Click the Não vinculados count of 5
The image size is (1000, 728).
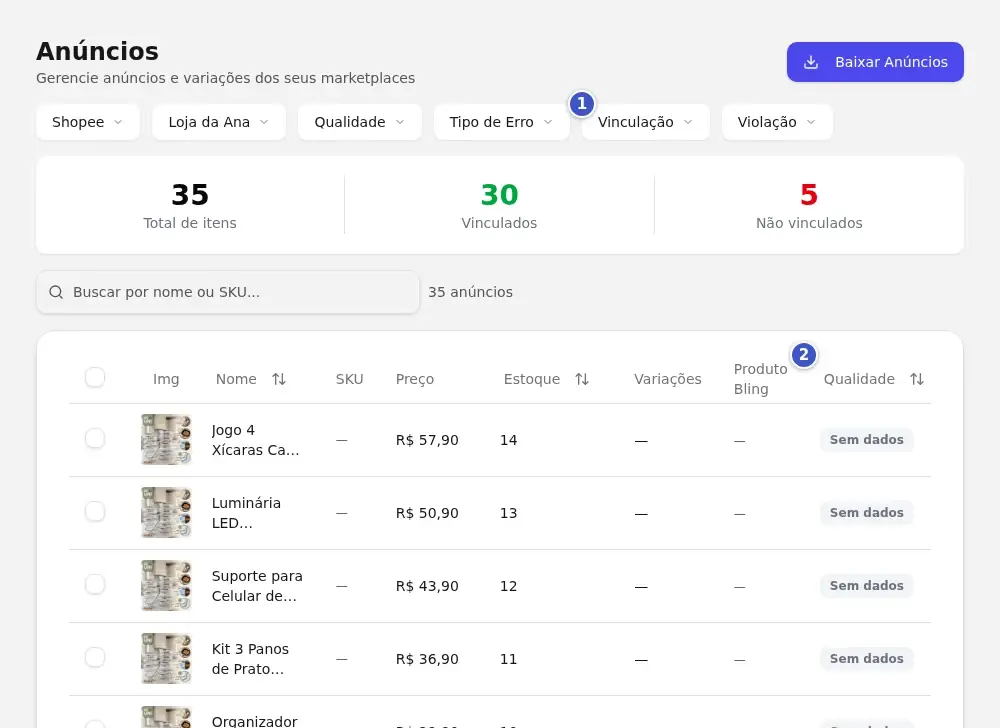coord(809,194)
